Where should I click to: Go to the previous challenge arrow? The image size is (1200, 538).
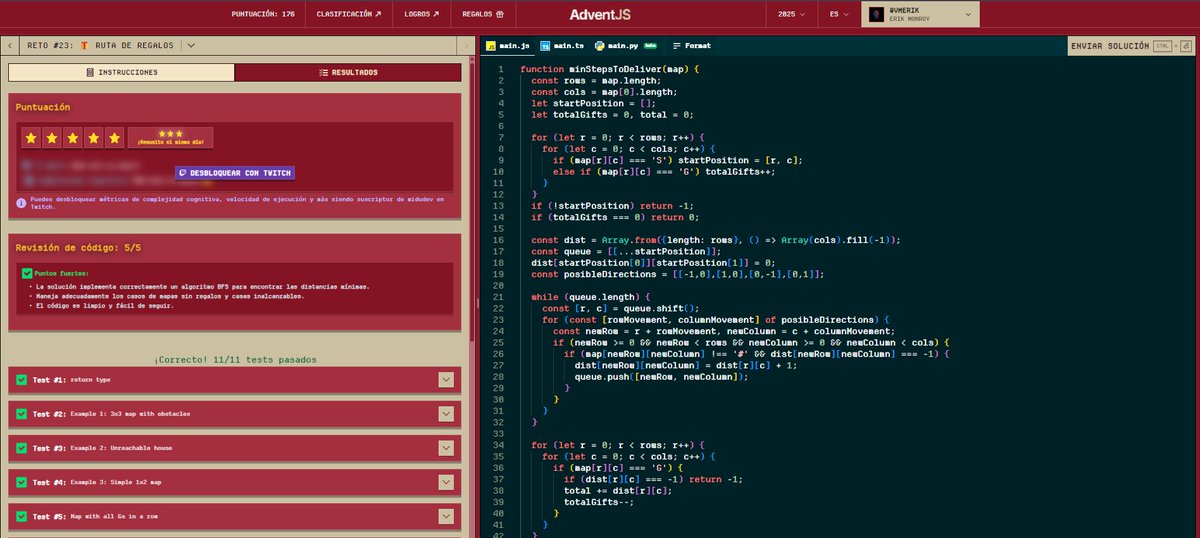(9, 45)
